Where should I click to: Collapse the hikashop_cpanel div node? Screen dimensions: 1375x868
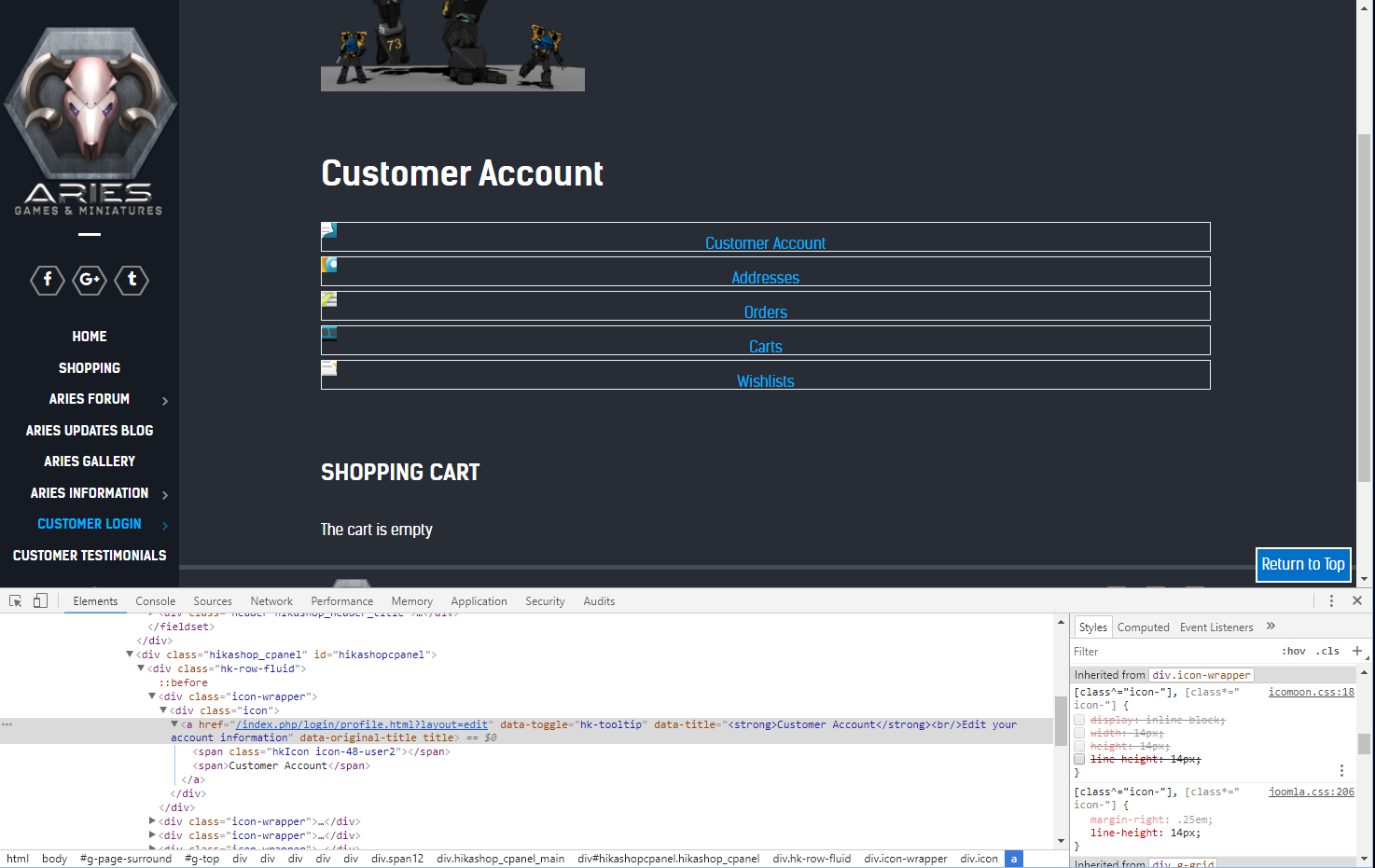coord(130,654)
